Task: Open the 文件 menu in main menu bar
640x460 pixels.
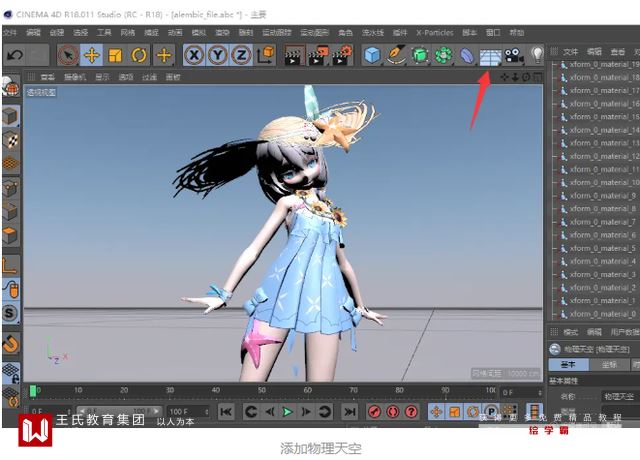Action: point(9,32)
